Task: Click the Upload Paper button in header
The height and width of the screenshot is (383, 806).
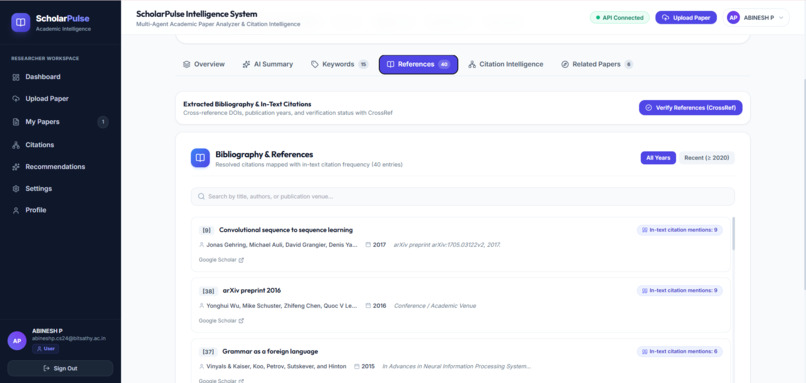Action: (x=686, y=17)
